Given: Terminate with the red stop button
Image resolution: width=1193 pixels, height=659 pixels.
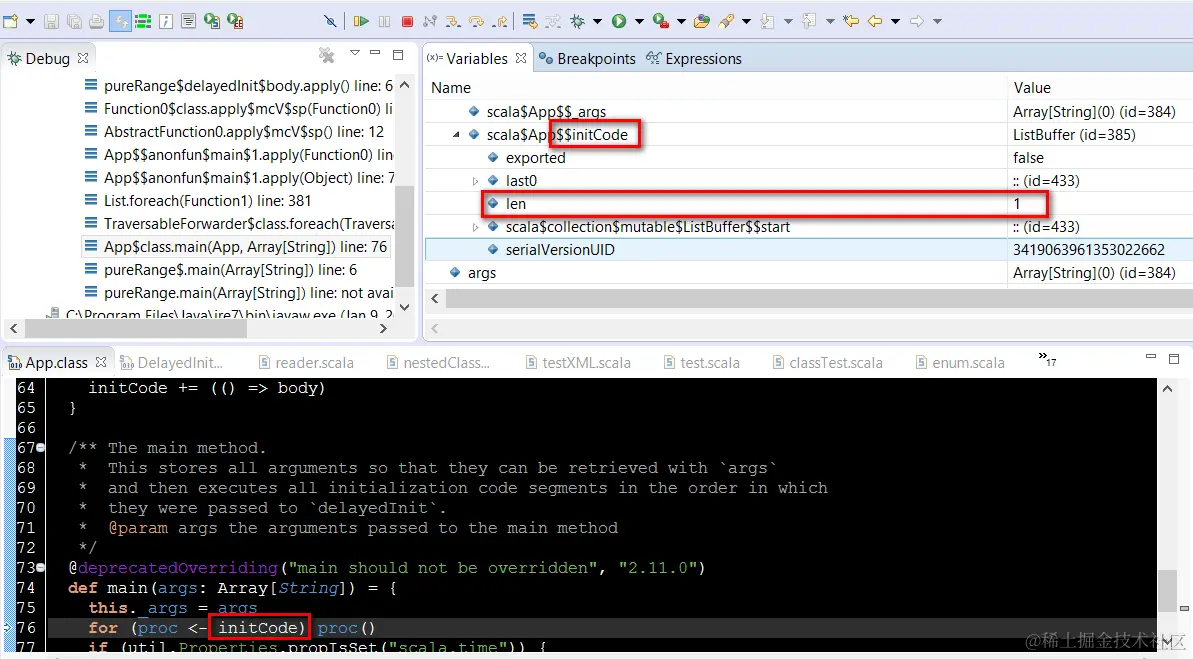Looking at the screenshot, I should pyautogui.click(x=407, y=21).
